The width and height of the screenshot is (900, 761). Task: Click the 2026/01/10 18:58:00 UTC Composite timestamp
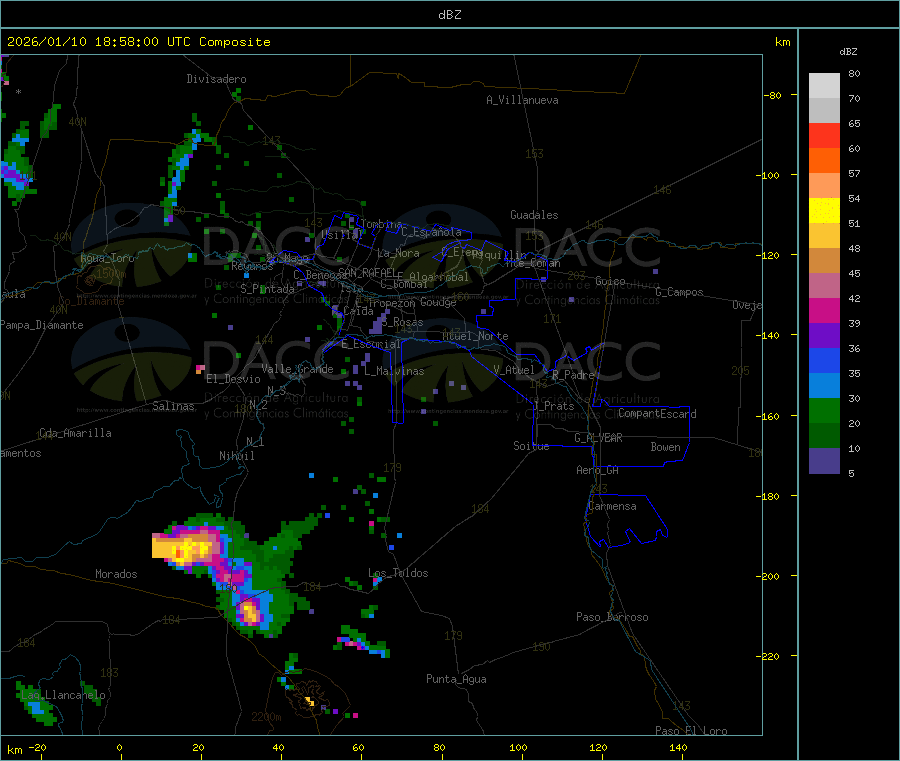click(138, 42)
